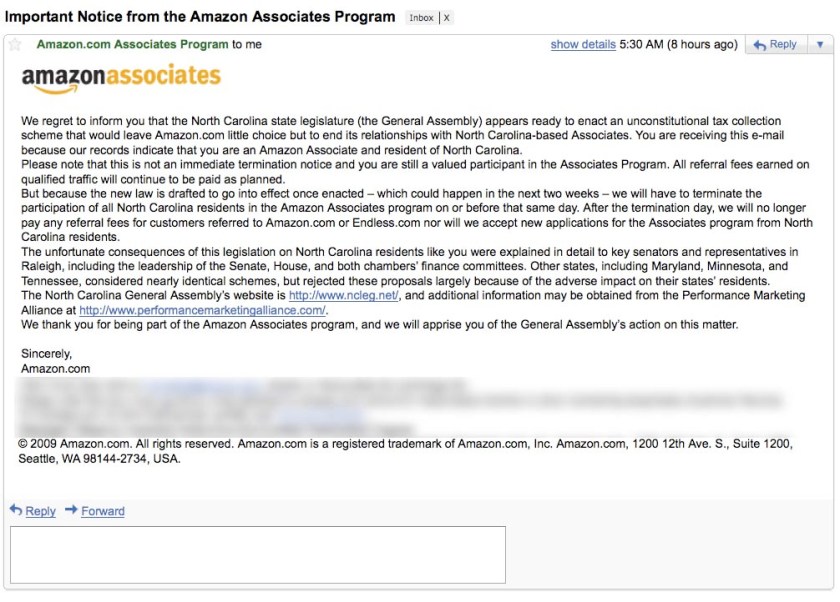
Task: Visit the performancemarketingalliance.com link
Action: [203, 310]
